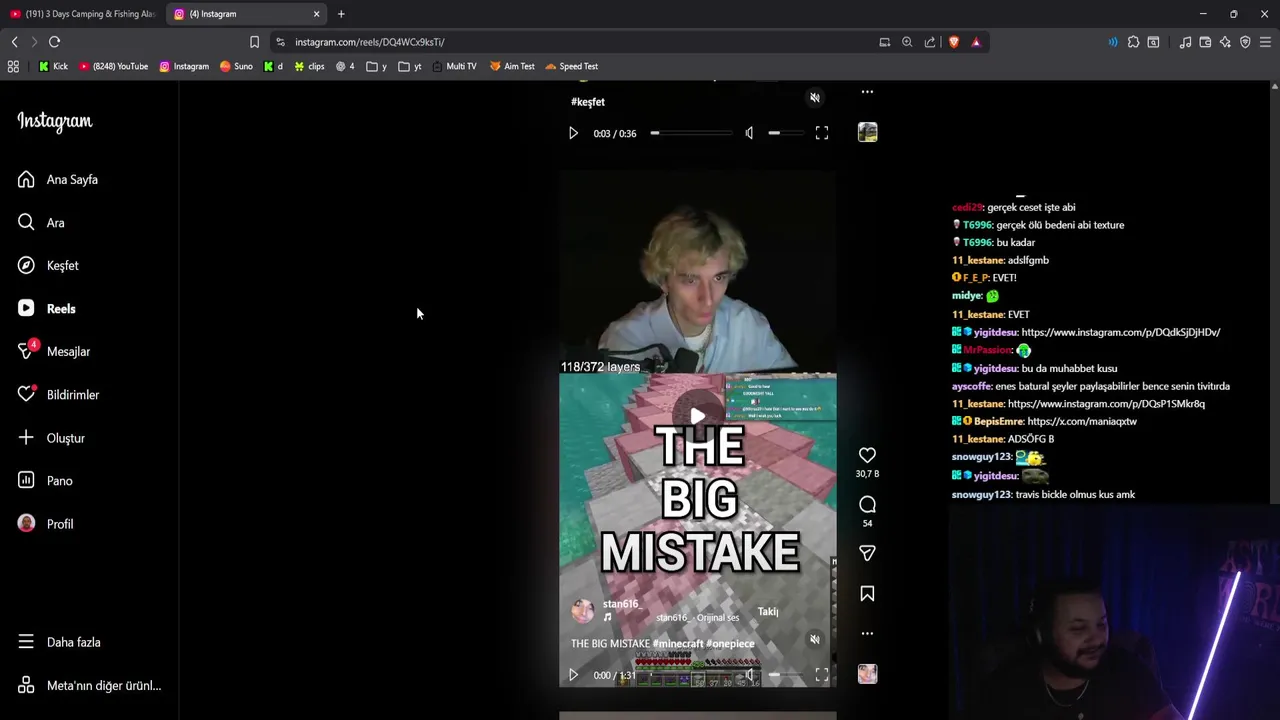Like THE BIG MISTAKE reel heart
Viewport: 1280px width, 720px height.
tap(867, 455)
